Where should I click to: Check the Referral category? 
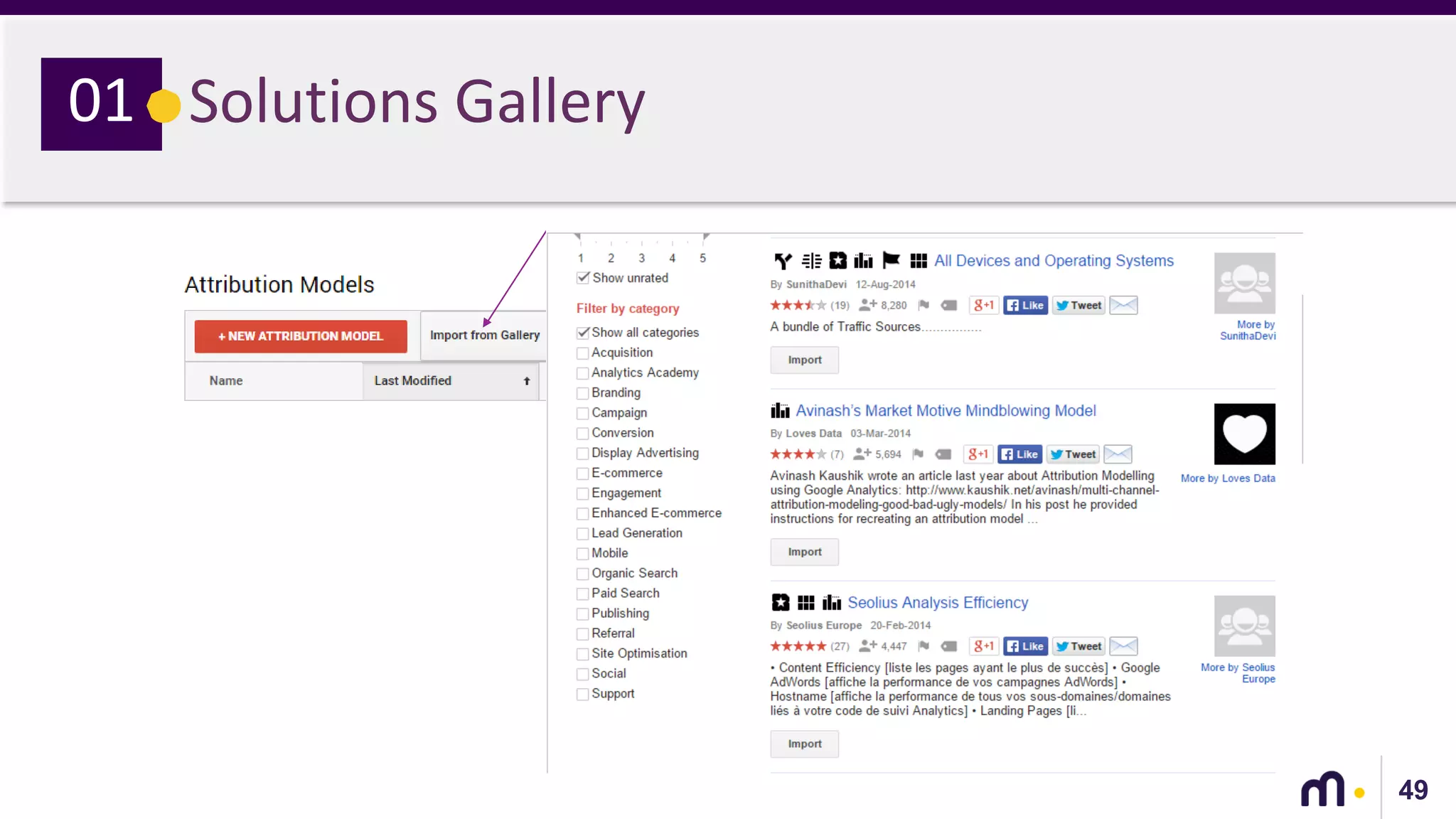pos(583,633)
